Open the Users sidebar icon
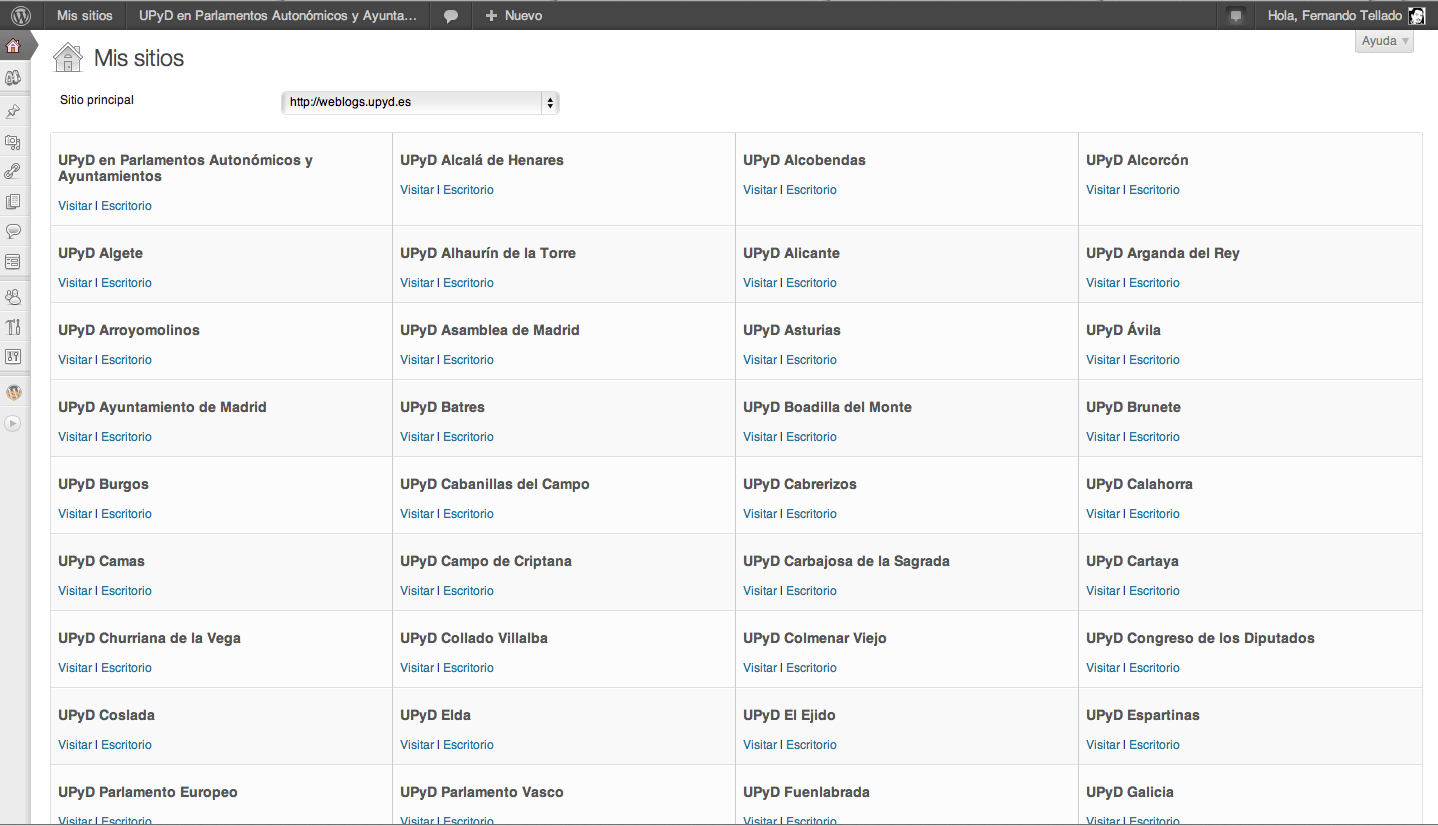 [x=13, y=297]
